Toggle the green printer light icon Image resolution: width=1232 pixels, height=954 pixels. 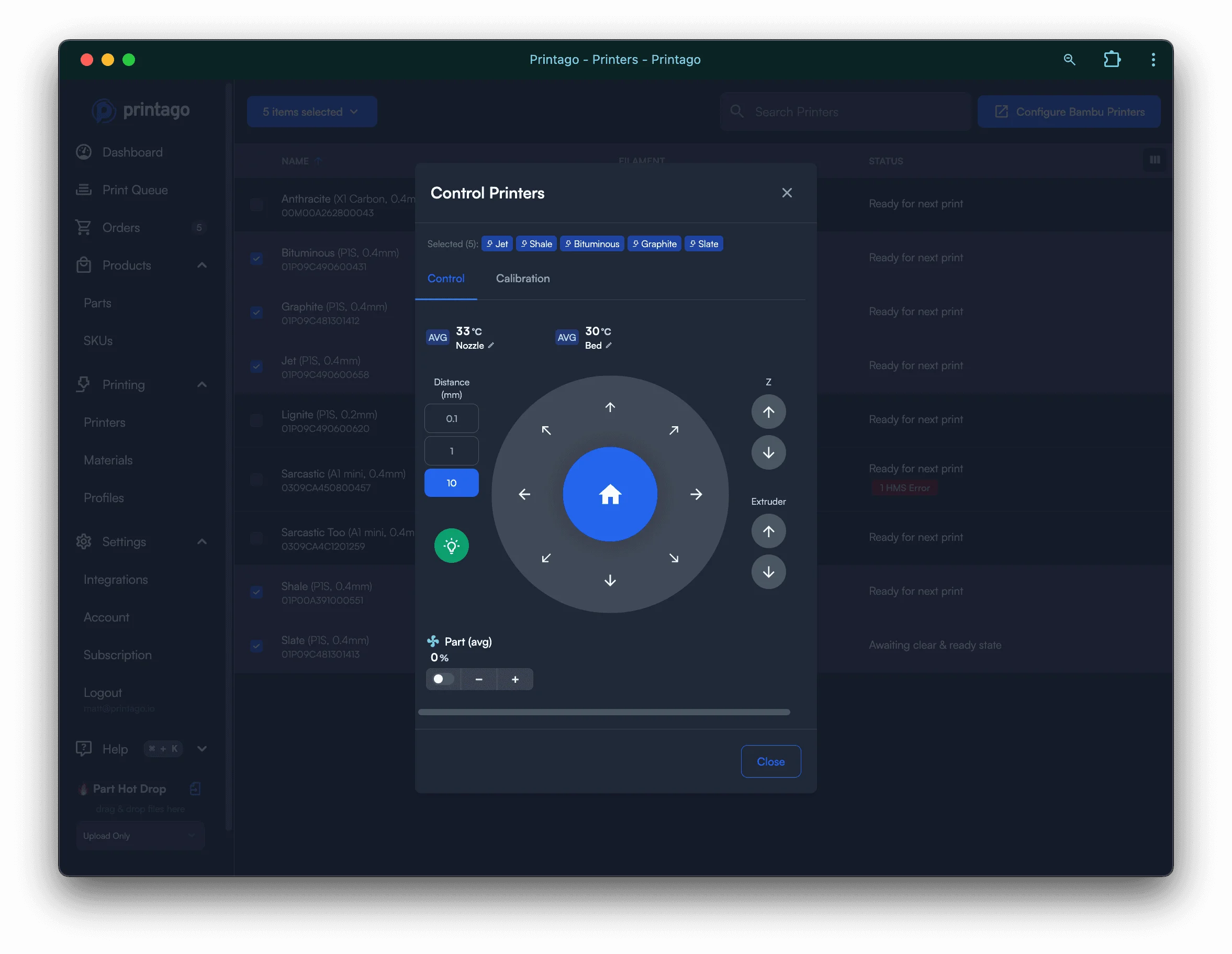coord(451,545)
